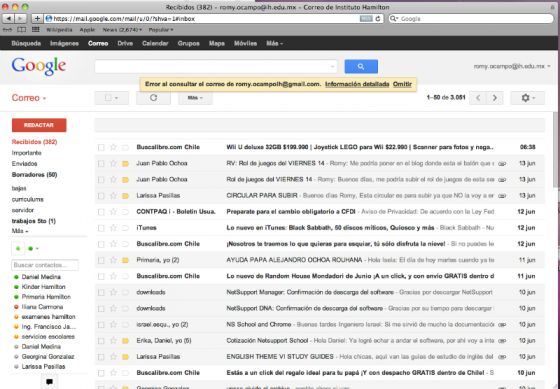Toggle importance marker on Cotización Netsupport email
The width and height of the screenshot is (560, 389).
pyautogui.click(x=125, y=341)
